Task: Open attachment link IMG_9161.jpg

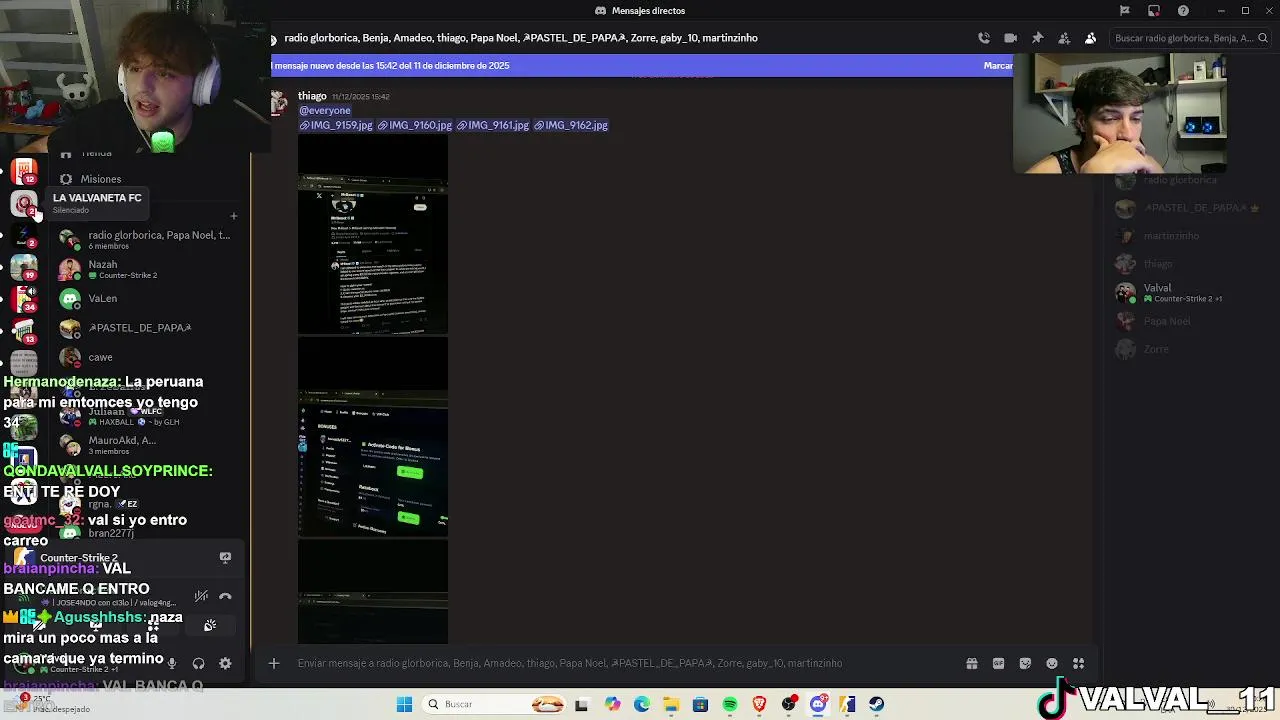Action: tap(493, 125)
